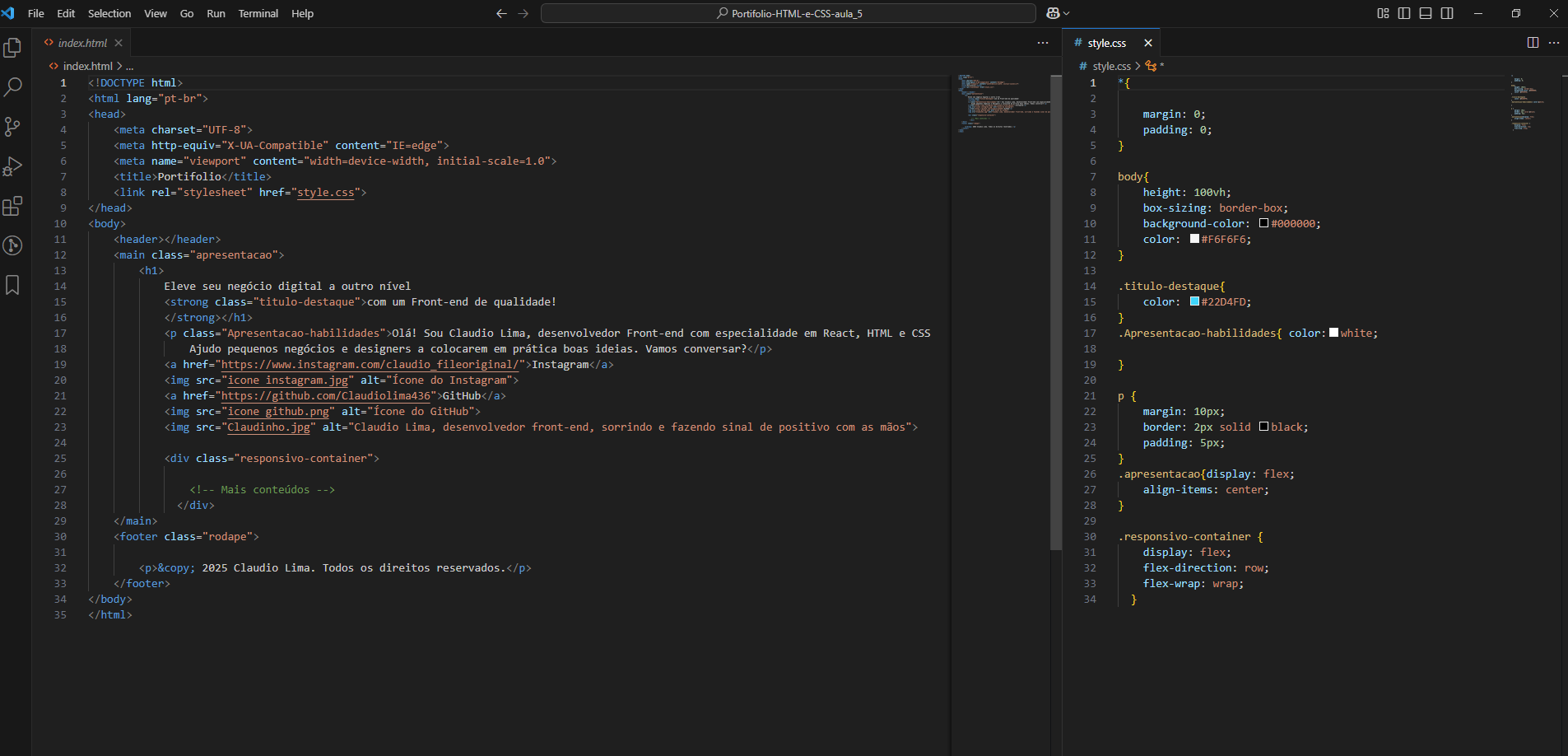
Task: Click the style.css minimap
Action: pos(1529,103)
